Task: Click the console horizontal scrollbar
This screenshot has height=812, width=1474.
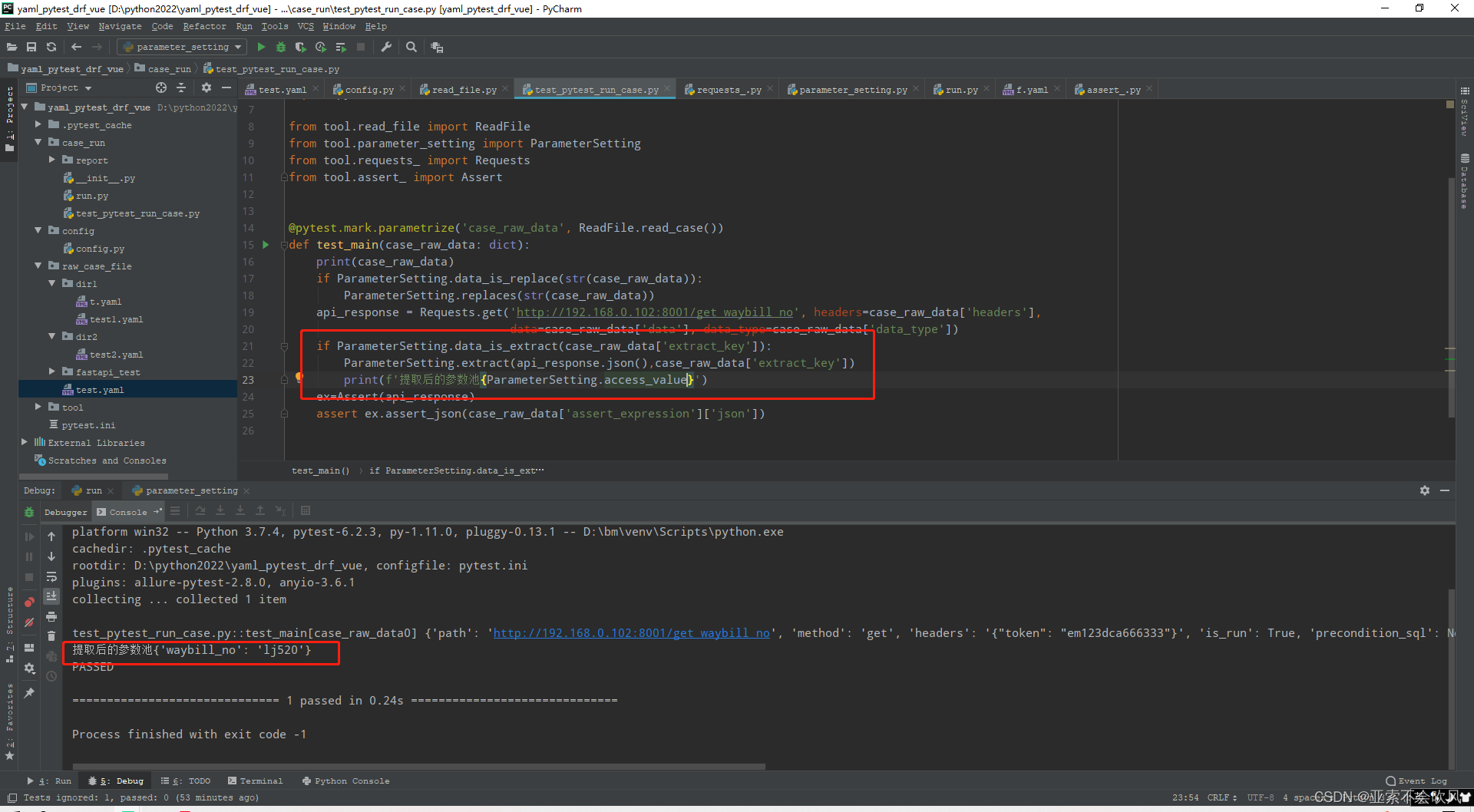Action: click(418, 766)
